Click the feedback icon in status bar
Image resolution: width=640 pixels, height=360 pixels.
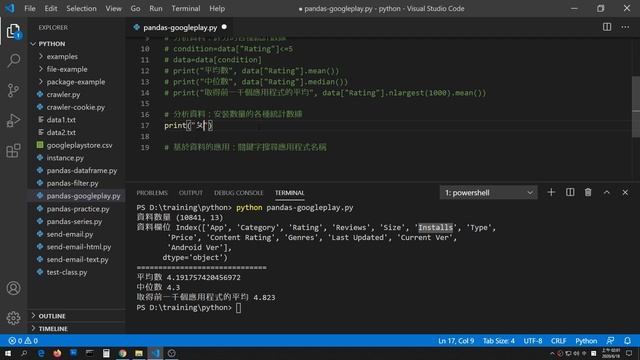coord(610,340)
